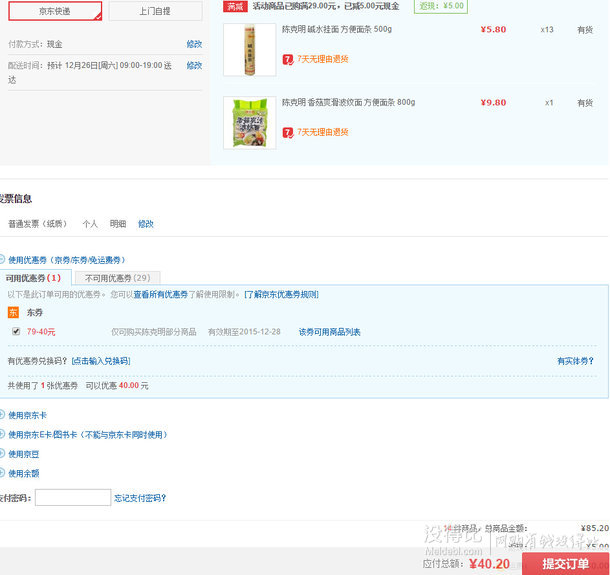The height and width of the screenshot is (575, 610).
Task: Click the green 返现 ¥5.00 badge
Action: 441,6
